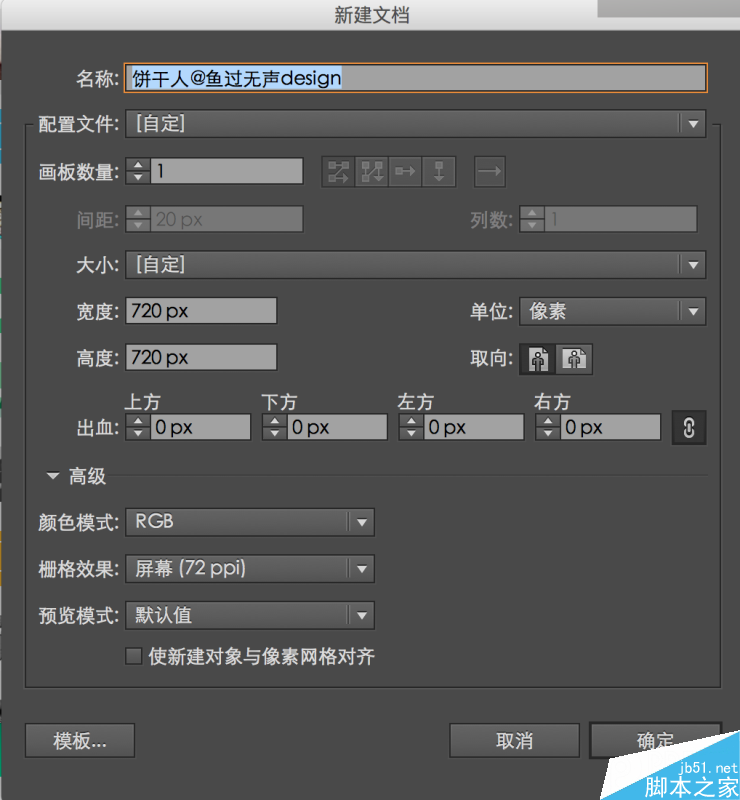Image resolution: width=740 pixels, height=800 pixels.
Task: Open the 单位 units dropdown
Action: pos(612,311)
